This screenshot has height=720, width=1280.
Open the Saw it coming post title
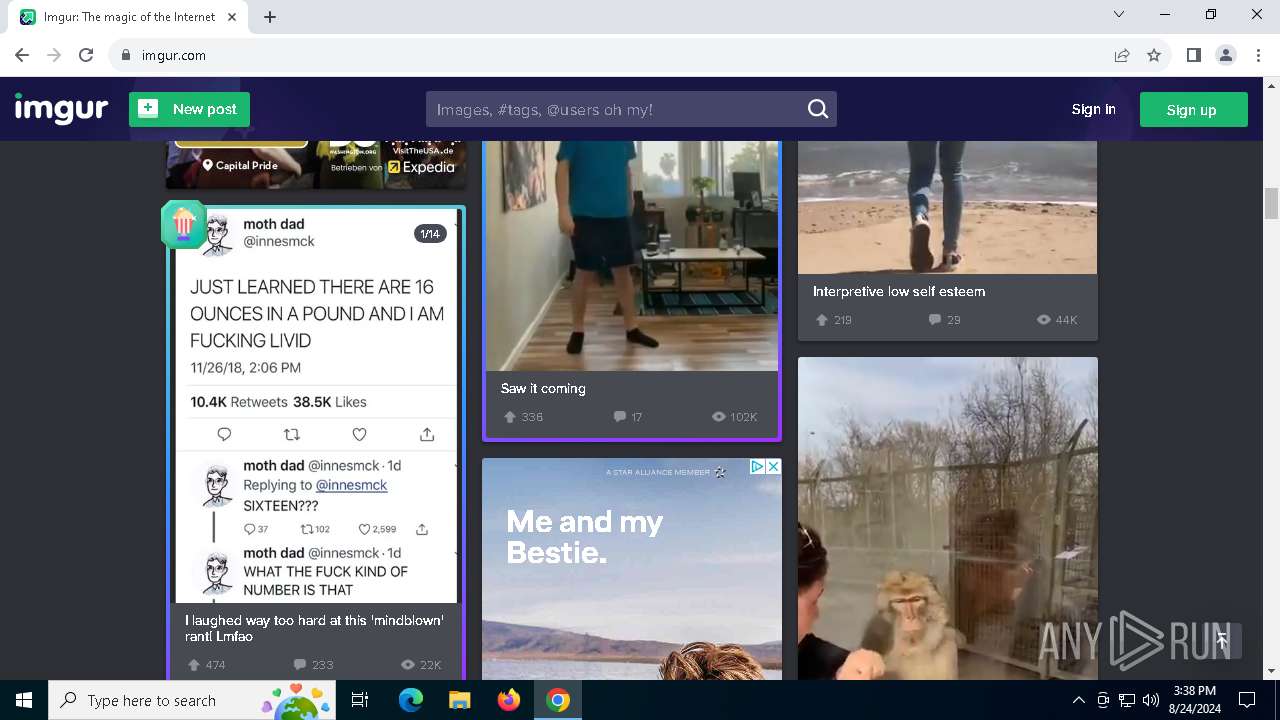[543, 388]
